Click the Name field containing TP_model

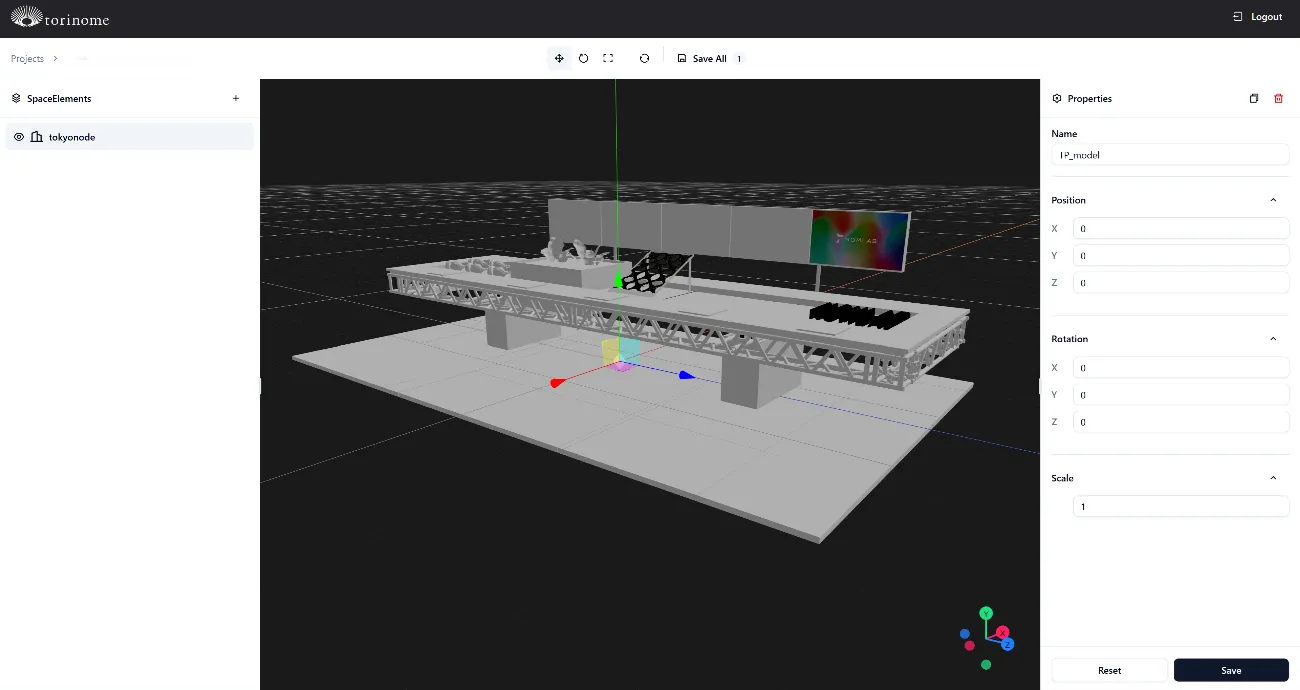click(x=1170, y=154)
